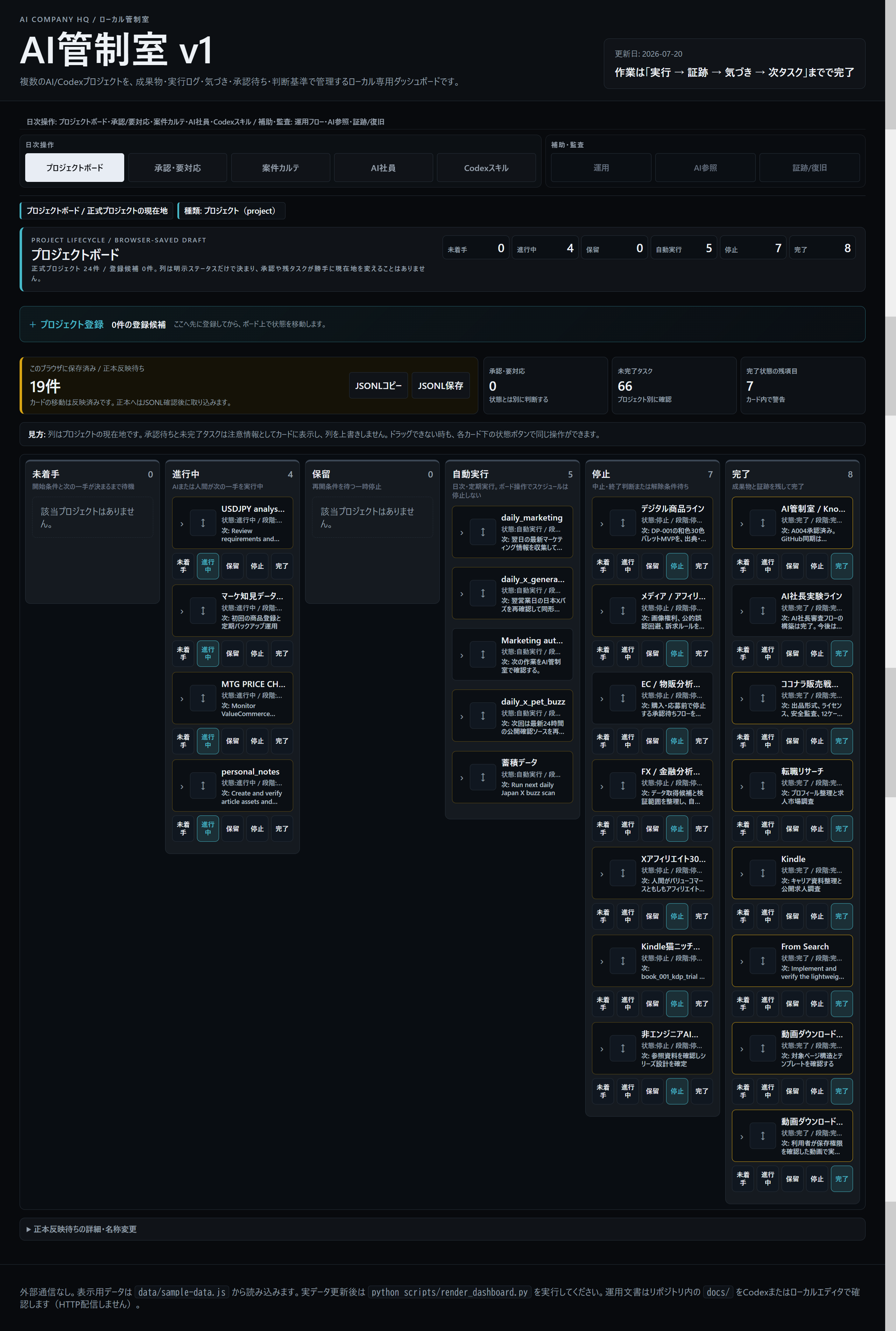The image size is (896, 1331).
Task: Click the drag handle on AI社長実験ライン card
Action: pos(763,611)
